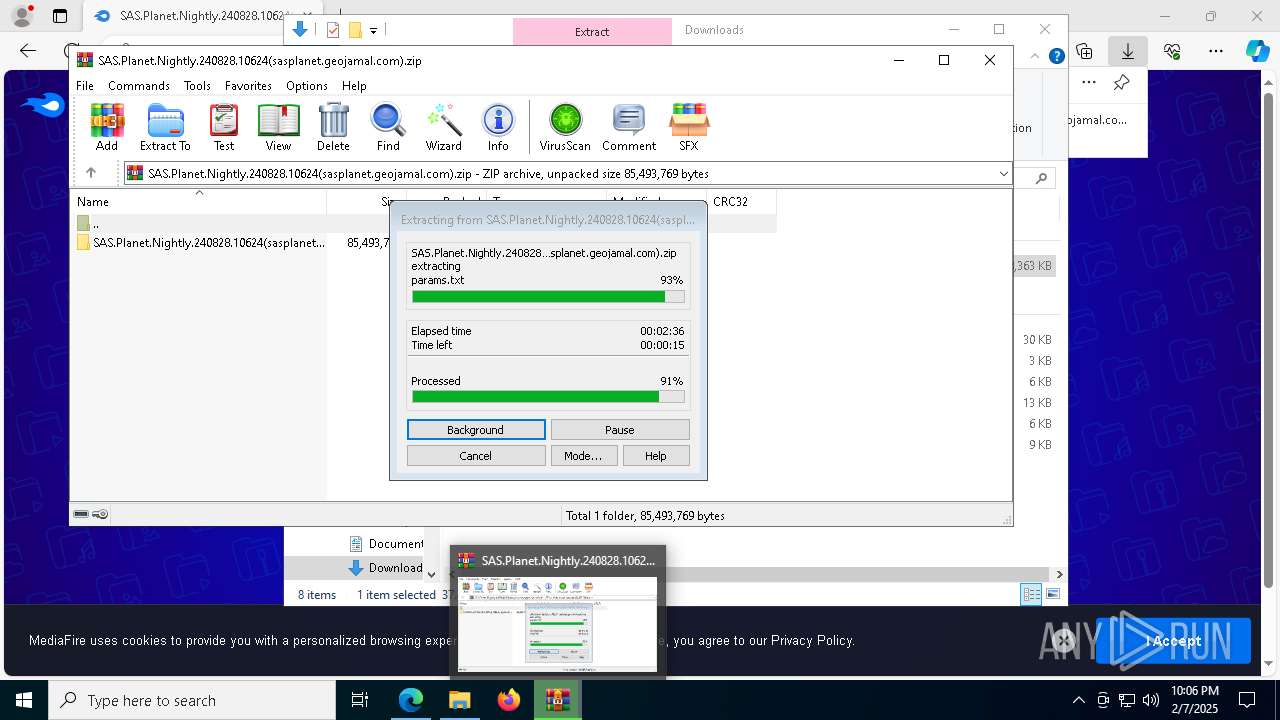The width and height of the screenshot is (1280, 720).
Task: Click the Windows search box on taskbar
Action: 192,700
